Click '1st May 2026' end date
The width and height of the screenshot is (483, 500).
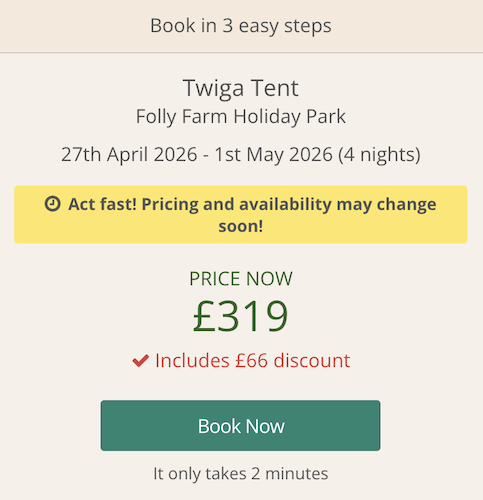274,155
